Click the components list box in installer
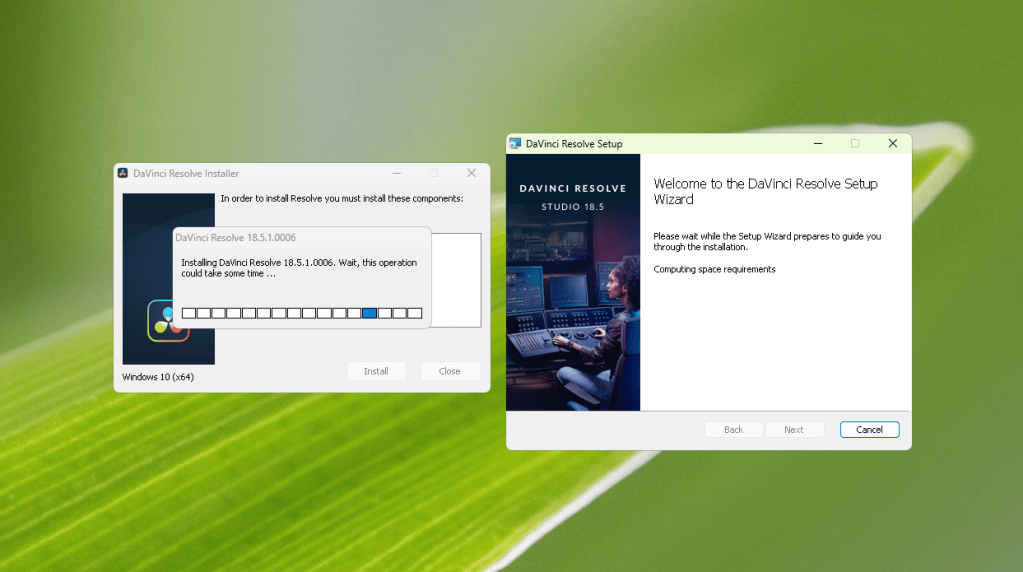Image resolution: width=1023 pixels, height=572 pixels. 456,280
